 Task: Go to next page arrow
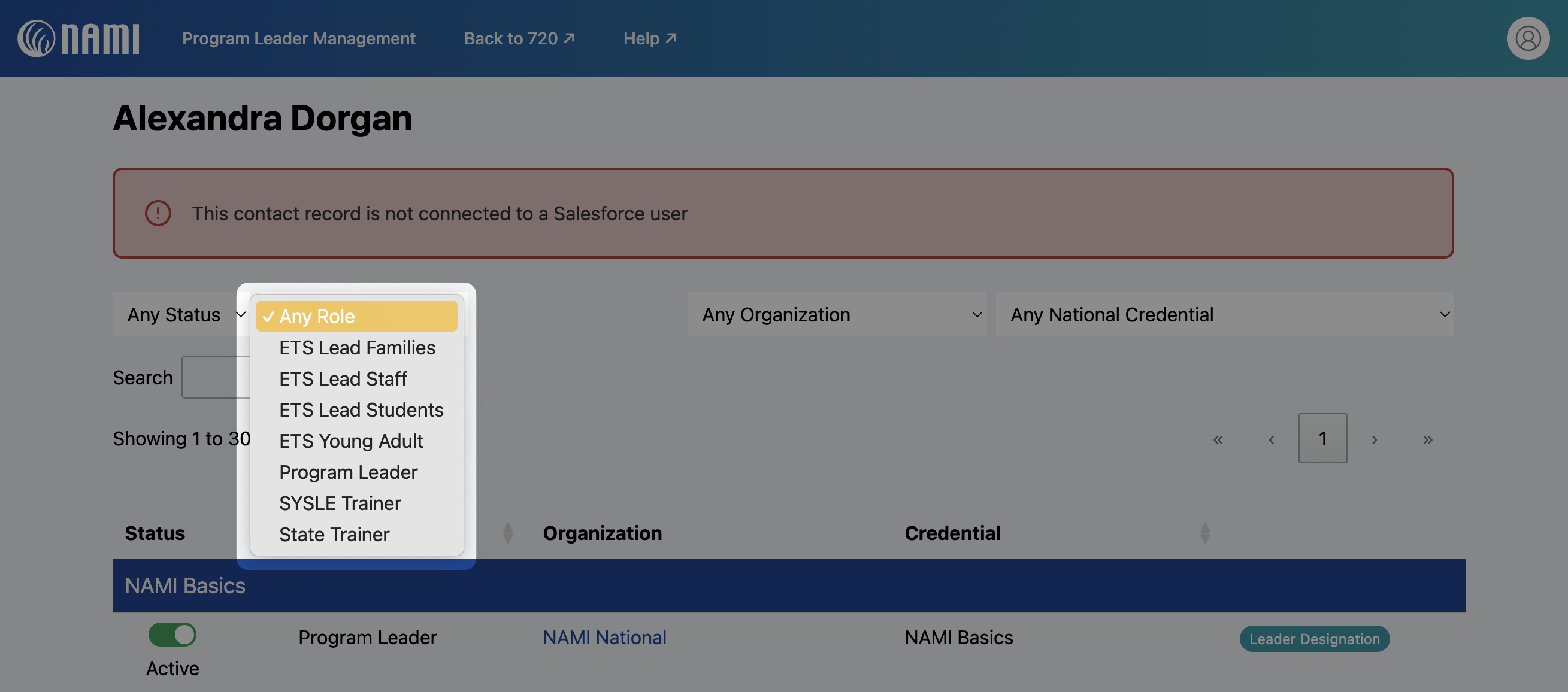(1374, 439)
